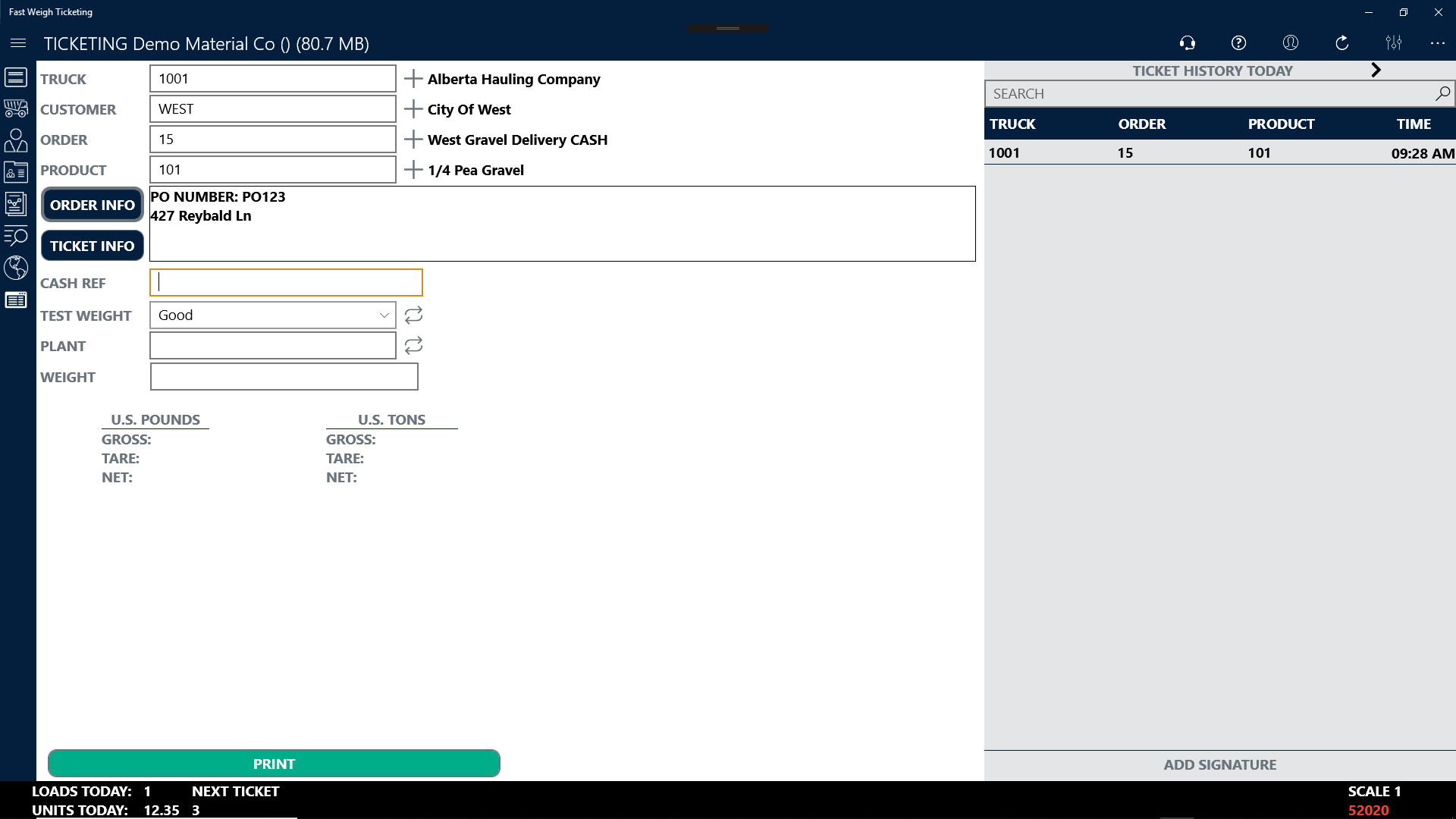This screenshot has height=819, width=1456.
Task: Open the user account icon
Action: (1291, 43)
